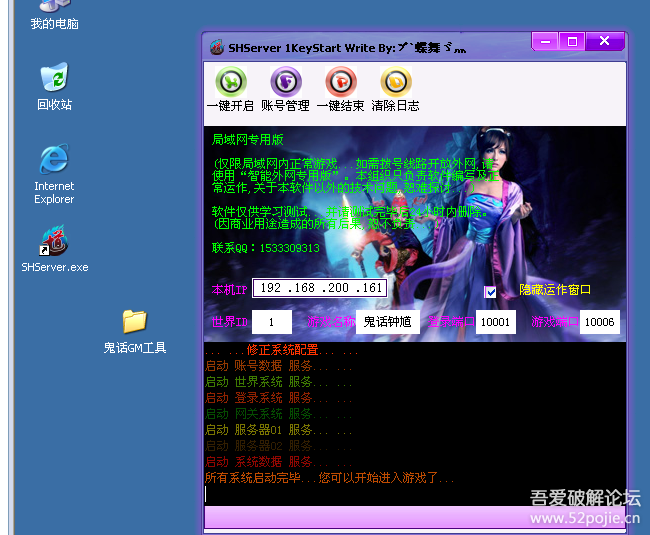Open the 回收站 recycle bin icon
The width and height of the screenshot is (650, 535).
coord(54,86)
